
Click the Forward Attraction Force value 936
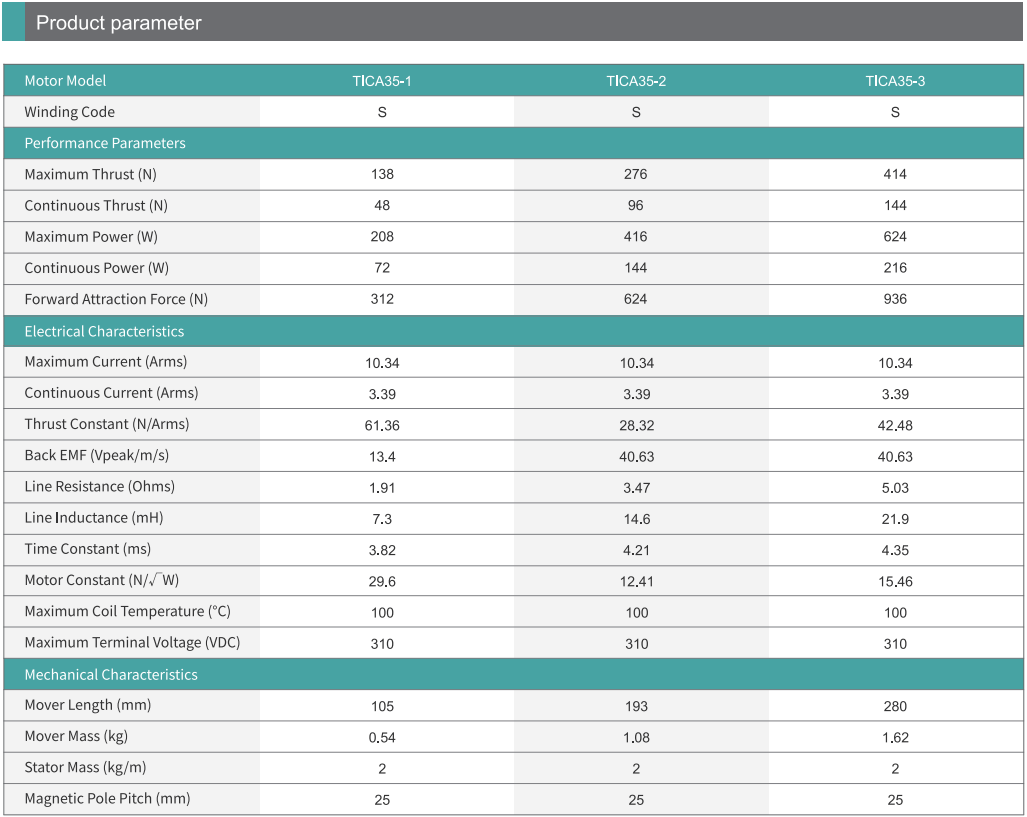[895, 299]
